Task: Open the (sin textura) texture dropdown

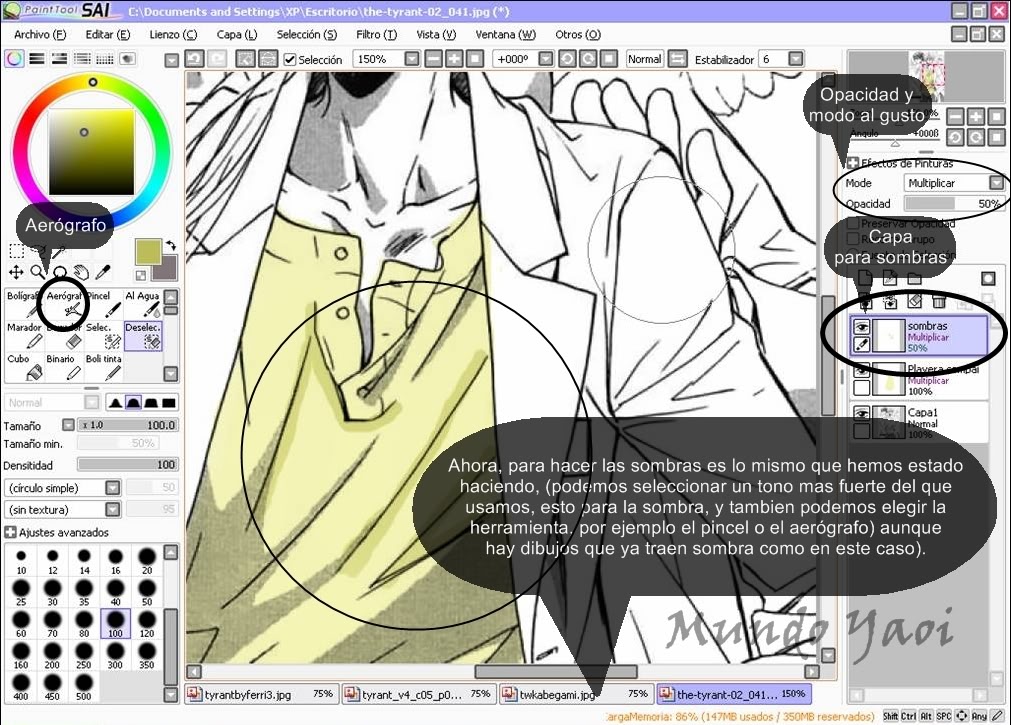Action: (112, 510)
